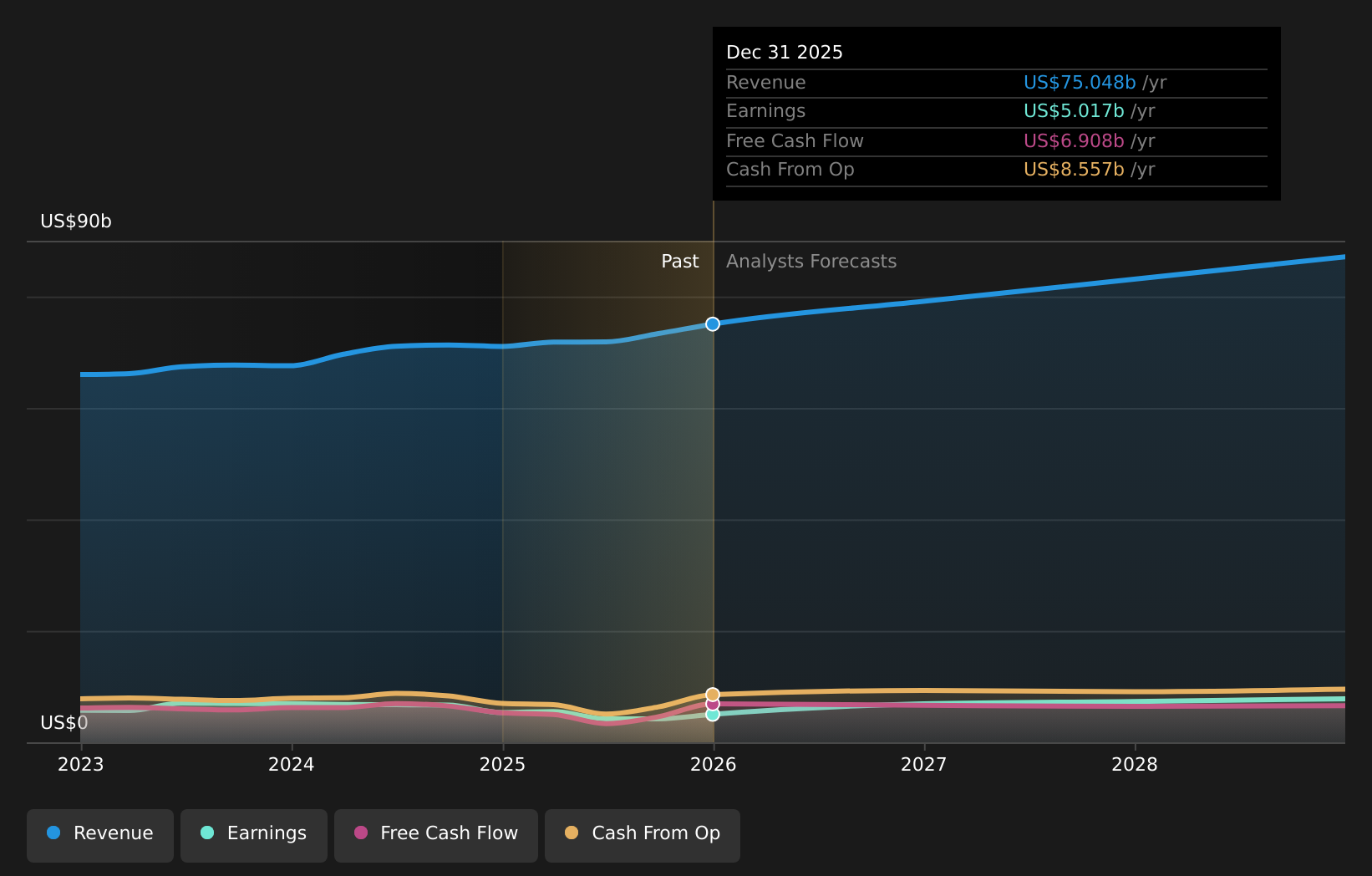Click the 2023 x-axis label
This screenshot has height=876, width=1372.
(80, 765)
